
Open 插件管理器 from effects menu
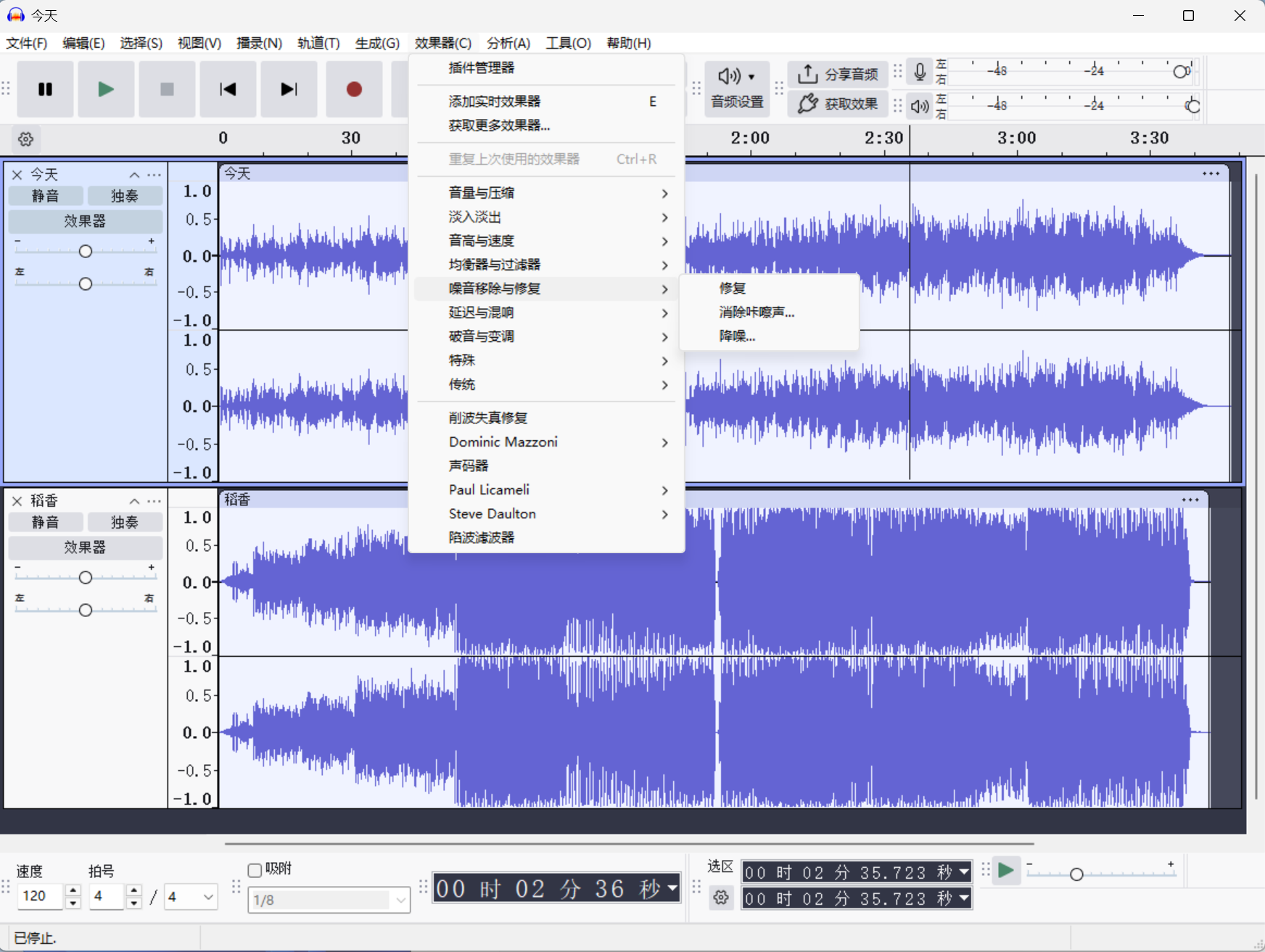547,68
